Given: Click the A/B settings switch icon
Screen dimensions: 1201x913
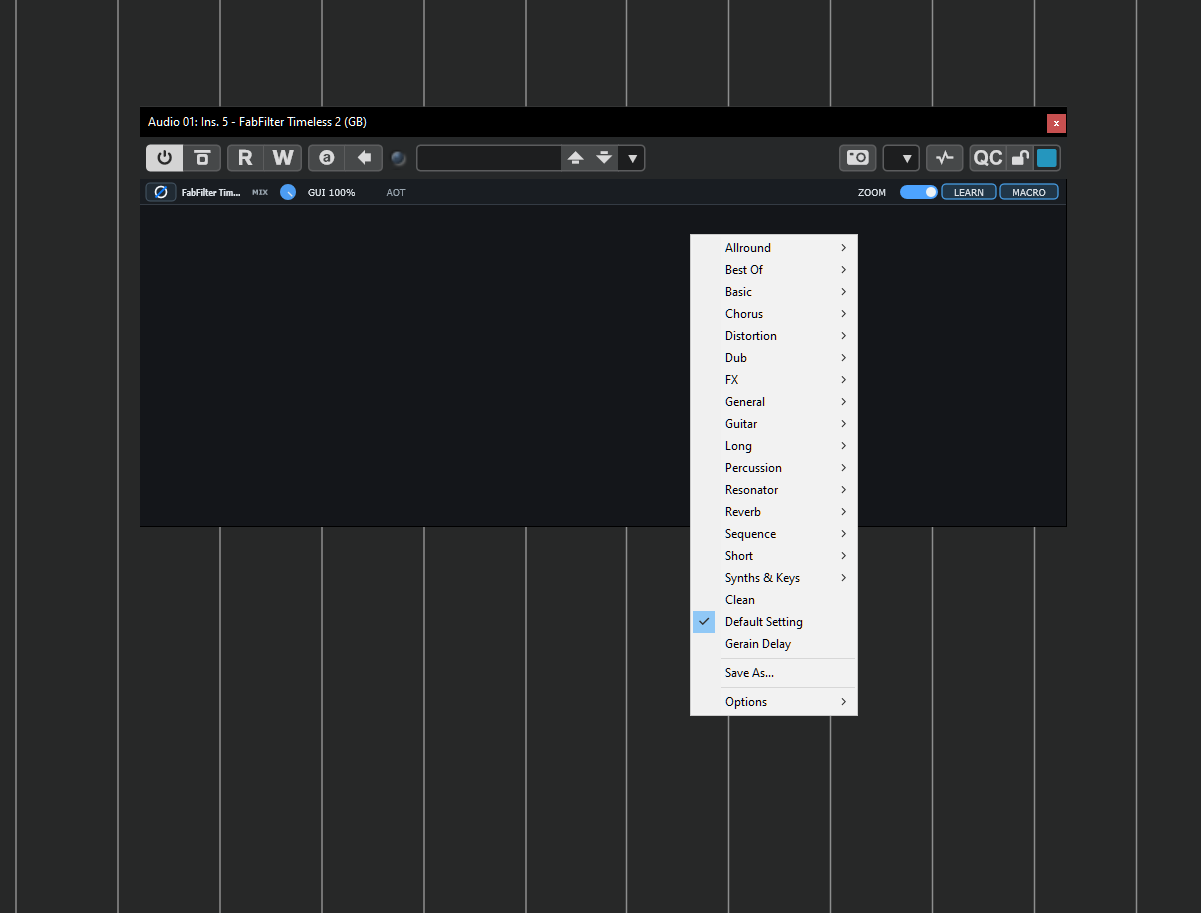Looking at the screenshot, I should point(326,158).
